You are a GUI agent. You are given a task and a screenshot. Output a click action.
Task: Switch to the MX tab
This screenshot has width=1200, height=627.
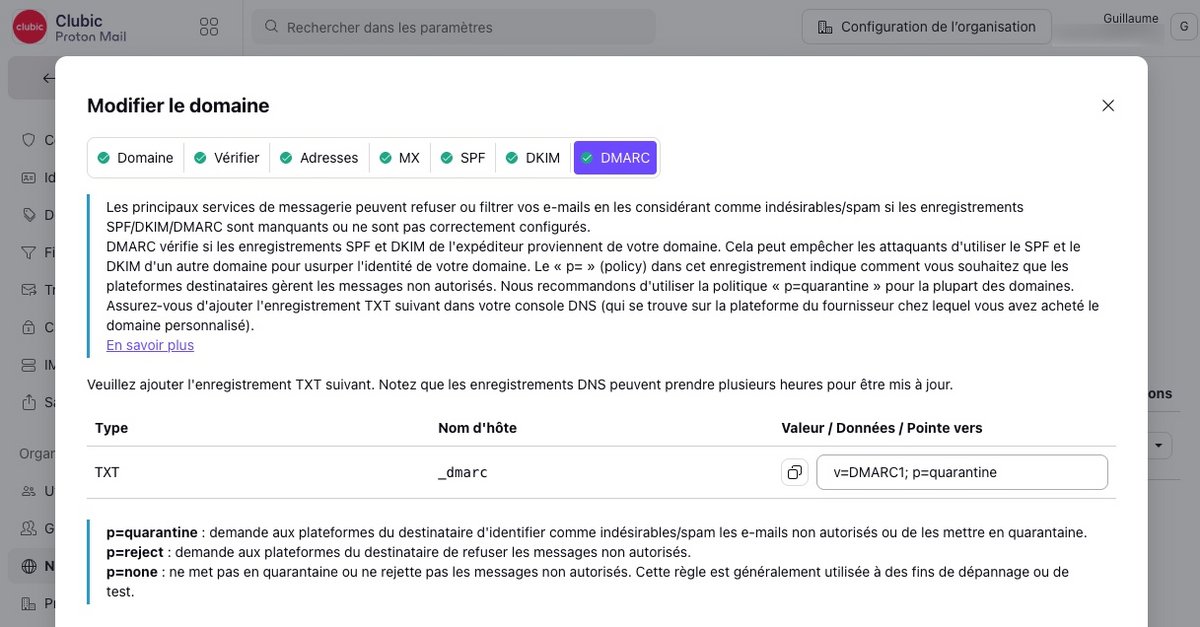pos(399,158)
